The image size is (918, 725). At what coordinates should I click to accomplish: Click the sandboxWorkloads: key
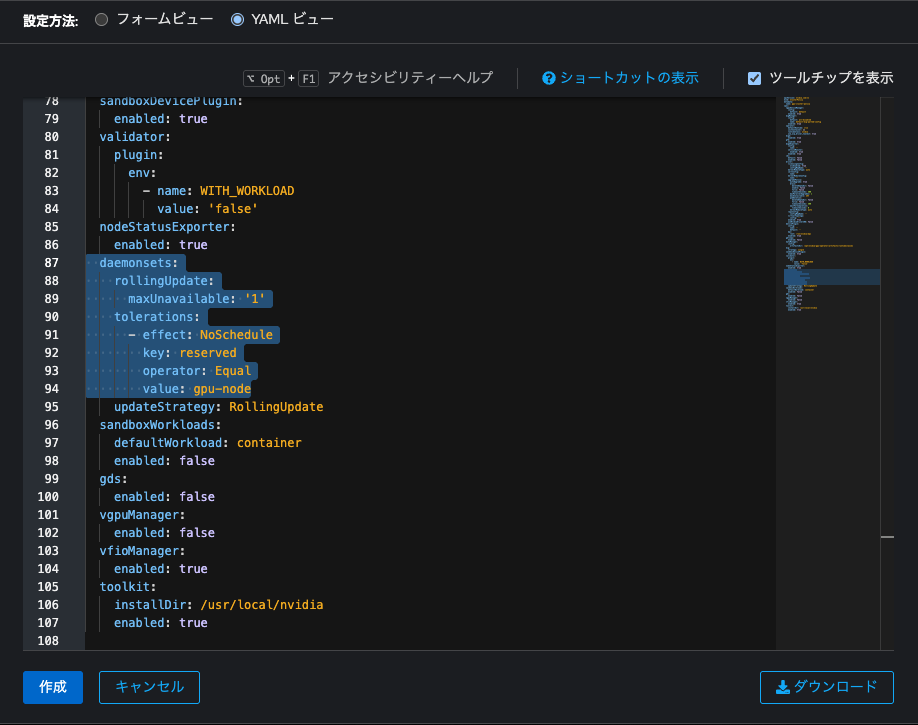click(160, 425)
